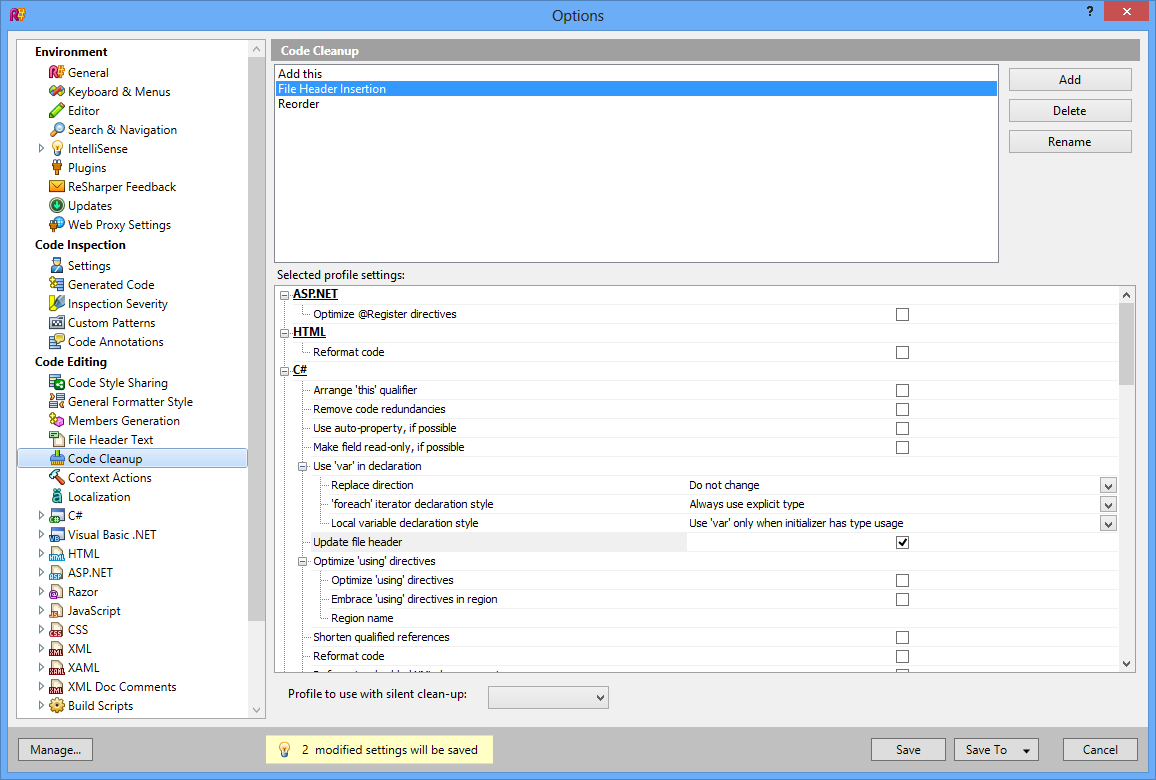Open silent clean-up profile dropdown
Viewport: 1156px width, 780px height.
pyautogui.click(x=547, y=696)
